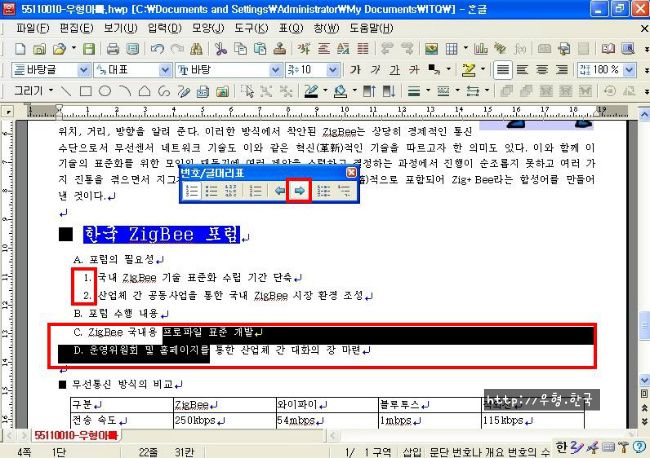This screenshot has width=650, height=458.
Task: Apply paragraph numbering in the 번호/글머리표 palette
Action: click(x=192, y=191)
